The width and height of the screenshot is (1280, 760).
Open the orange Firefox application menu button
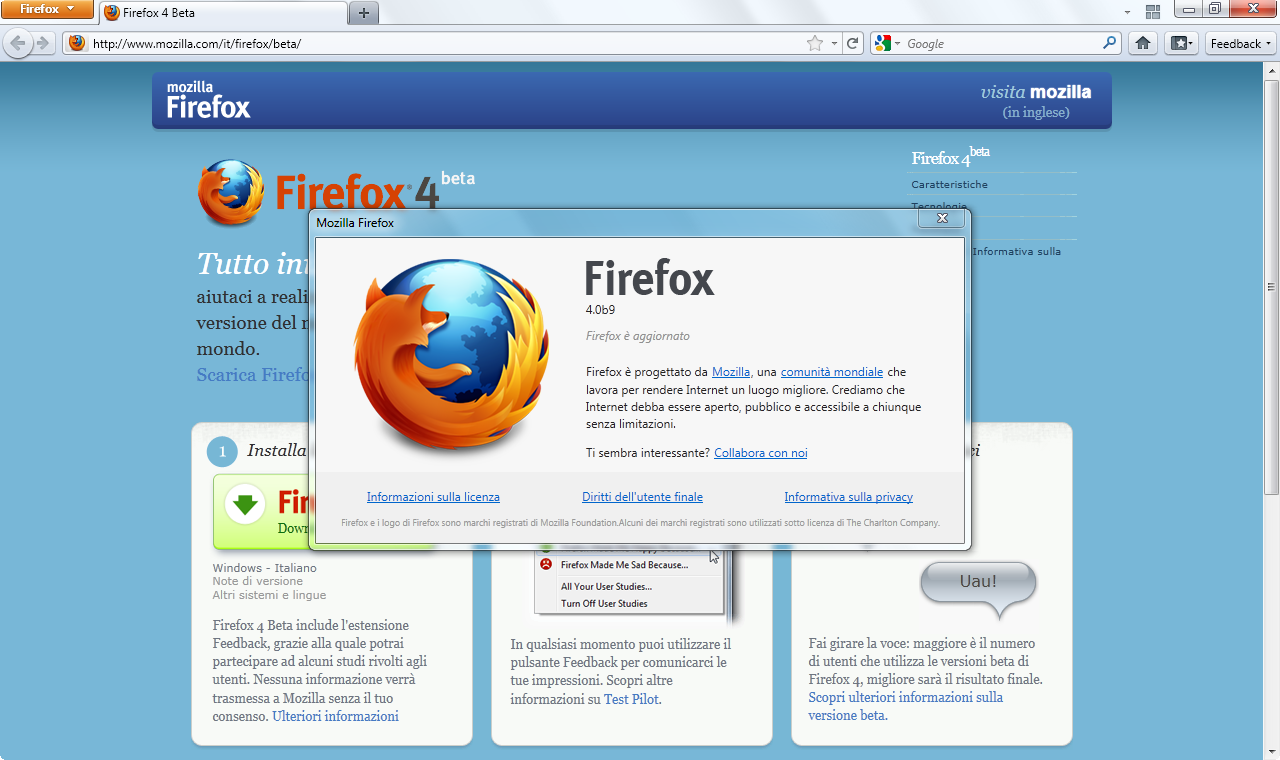pos(47,9)
